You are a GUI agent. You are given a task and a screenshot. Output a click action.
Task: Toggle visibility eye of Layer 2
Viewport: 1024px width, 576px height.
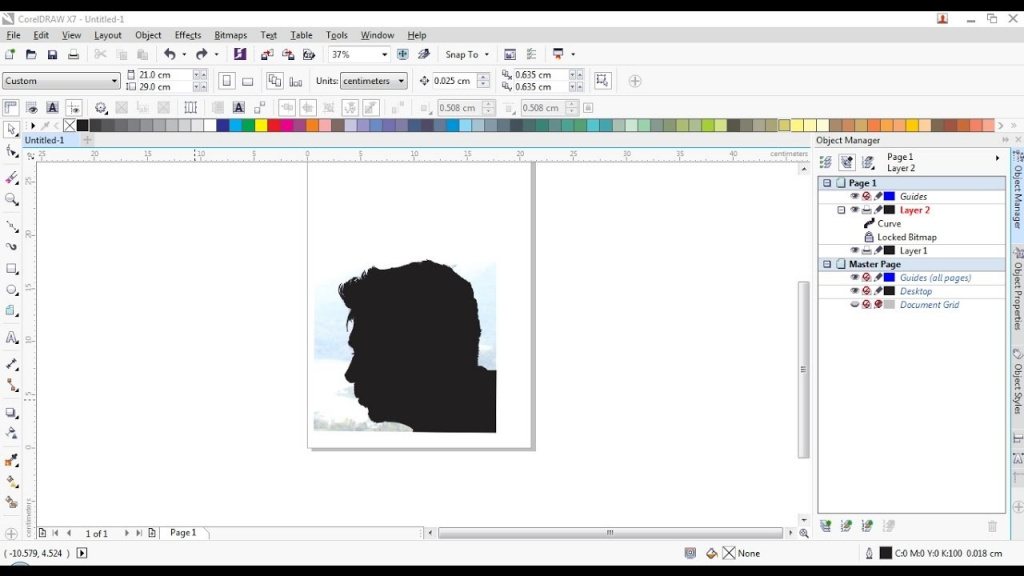click(x=854, y=210)
